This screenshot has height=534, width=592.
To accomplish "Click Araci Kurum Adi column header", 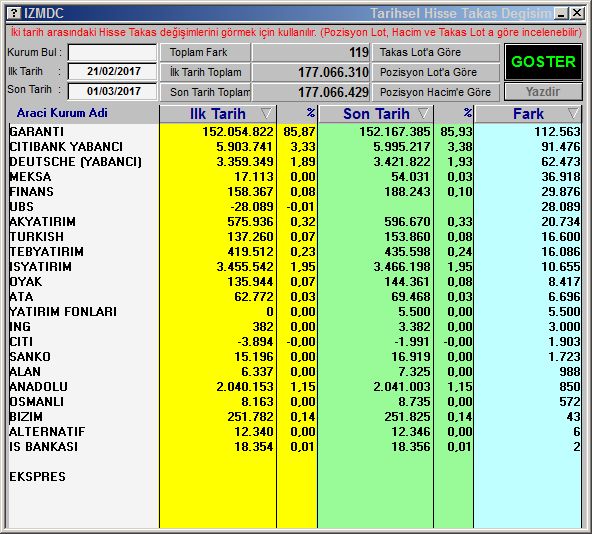I will (x=62, y=113).
